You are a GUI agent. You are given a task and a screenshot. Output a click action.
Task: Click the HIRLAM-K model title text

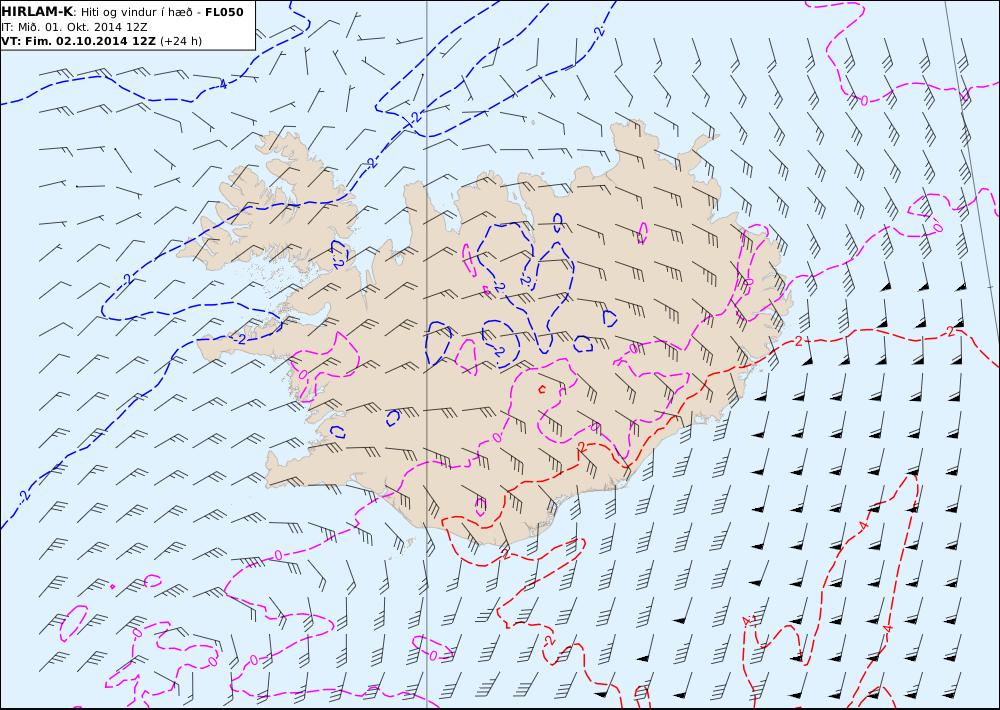[x=37, y=11]
